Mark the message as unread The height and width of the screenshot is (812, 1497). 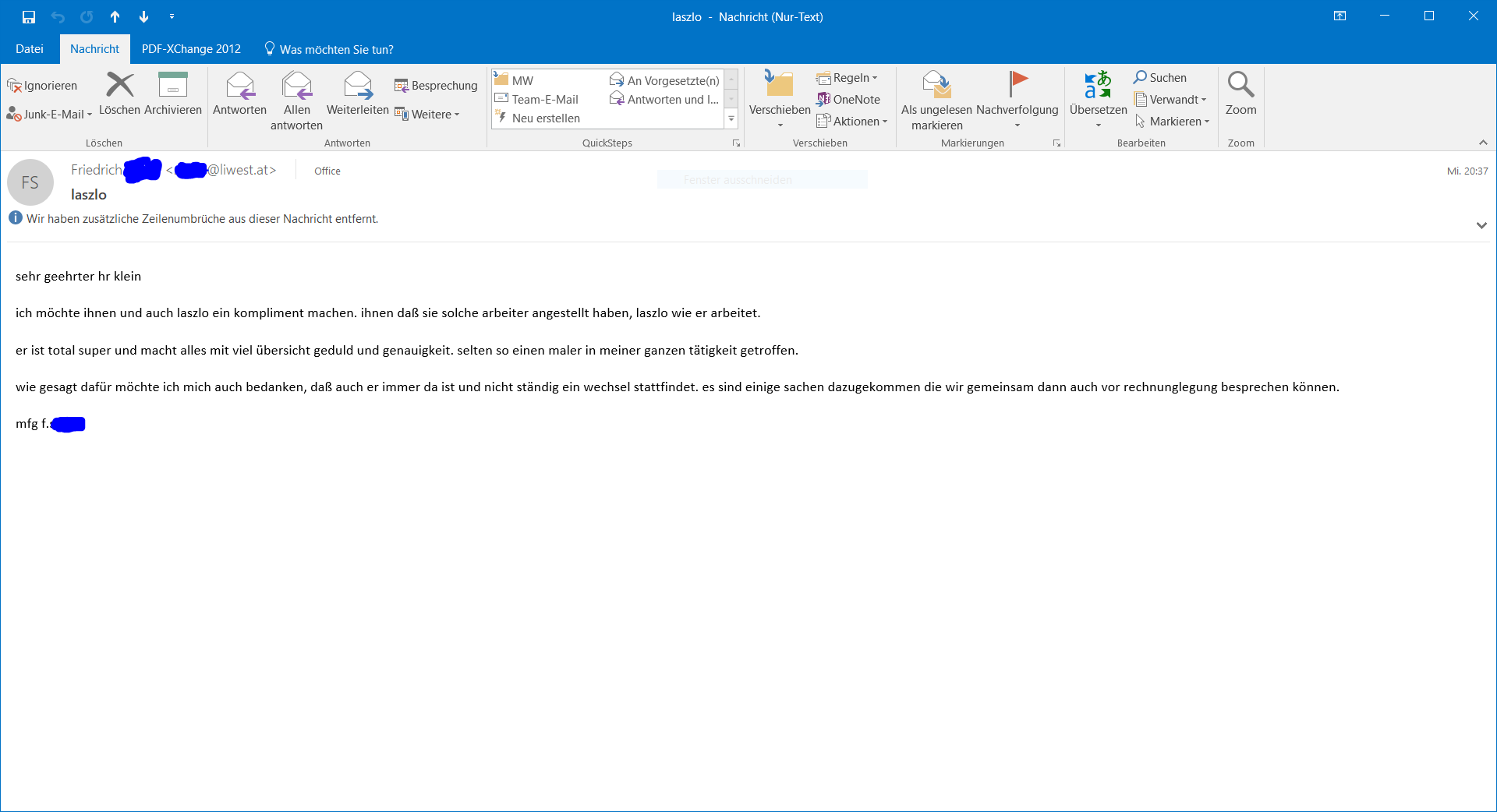tap(936, 101)
